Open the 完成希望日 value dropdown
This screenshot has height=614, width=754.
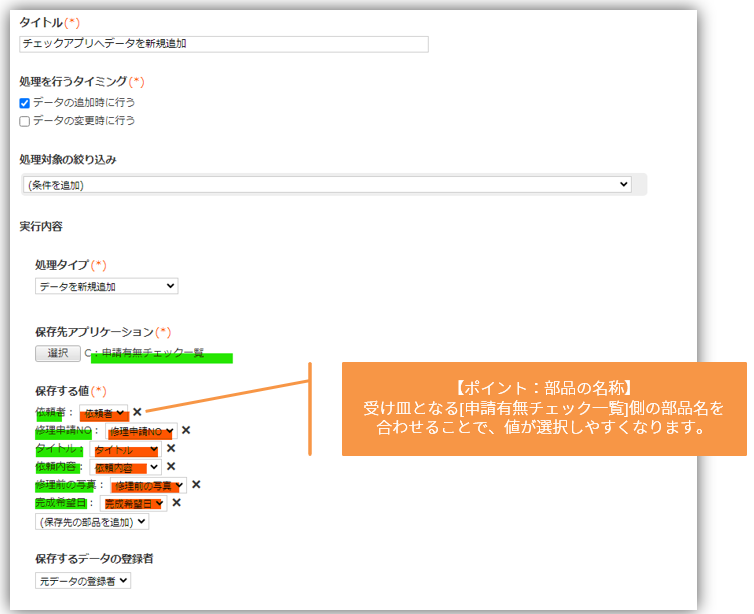(133, 503)
